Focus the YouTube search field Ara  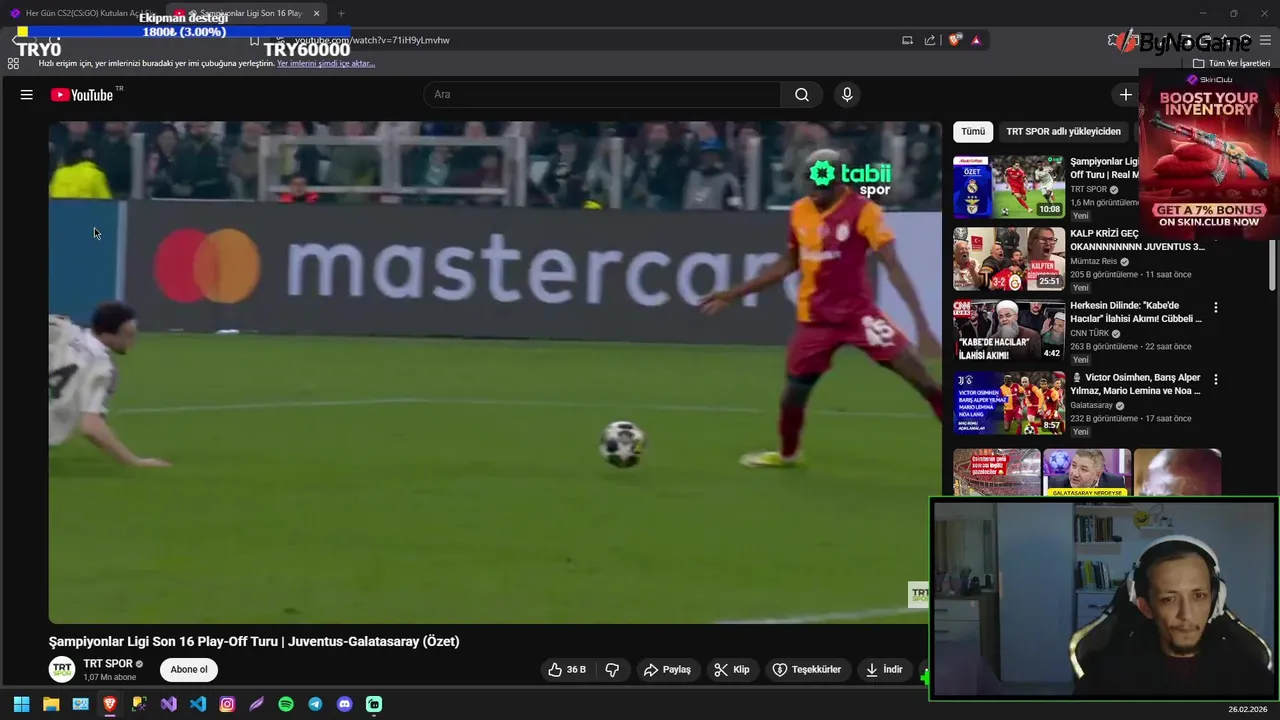pyautogui.click(x=603, y=95)
